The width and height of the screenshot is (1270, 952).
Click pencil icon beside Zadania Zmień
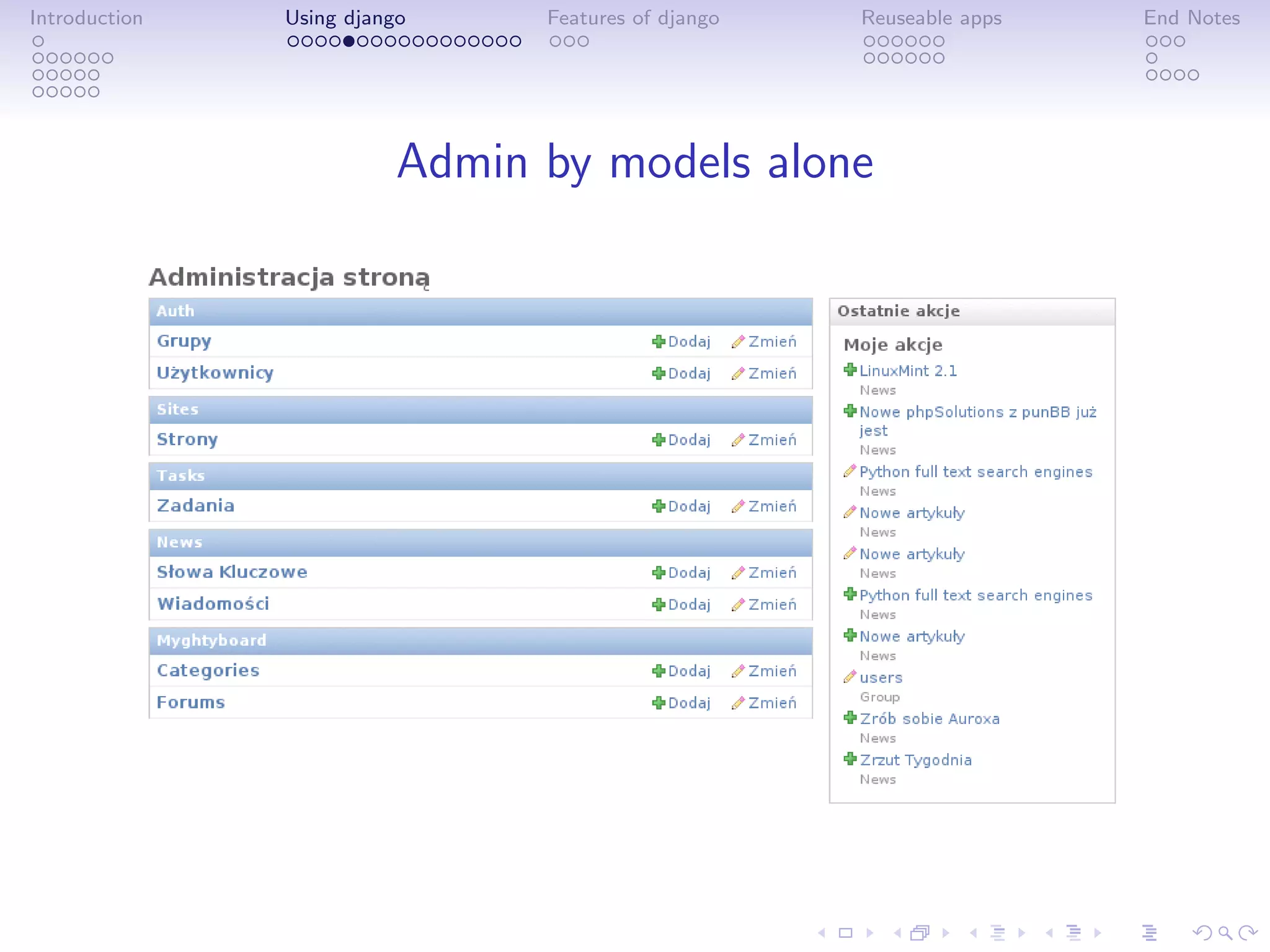738,506
